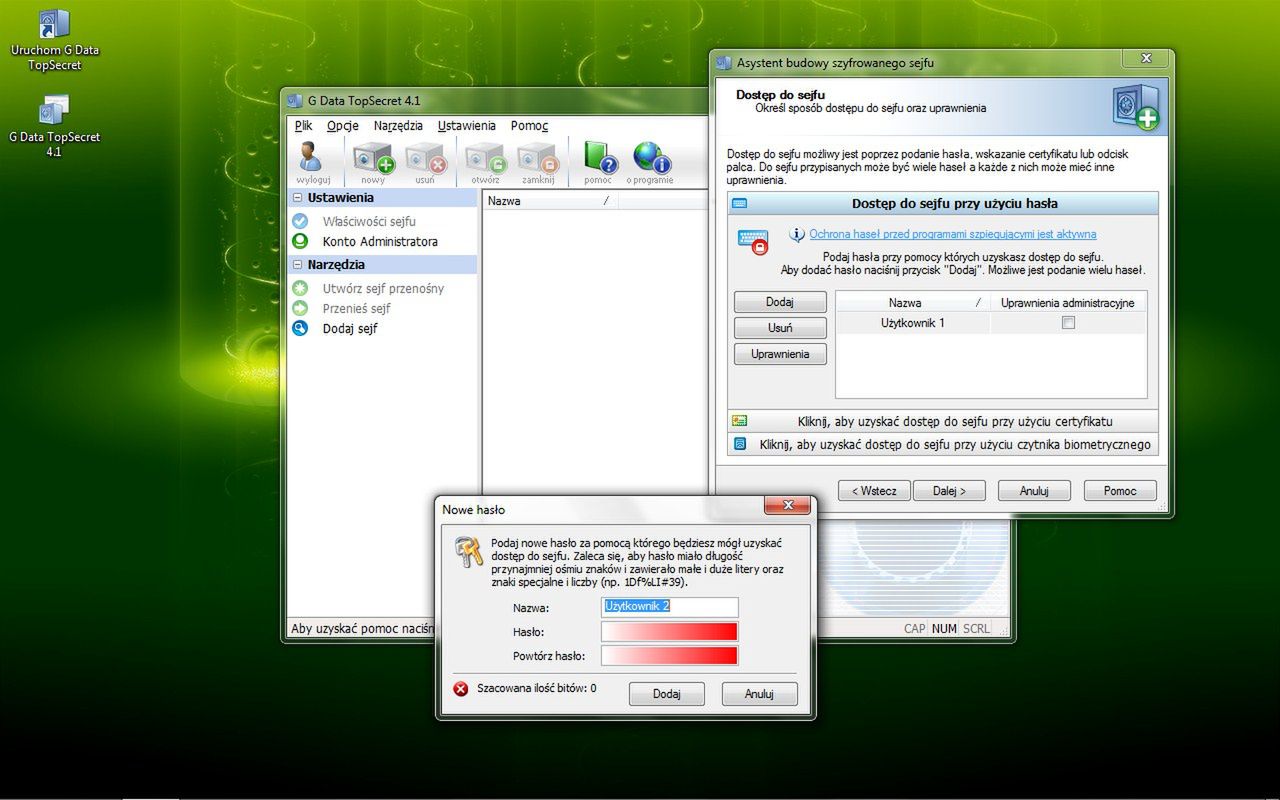
Task: Click the otwórz (open safe) toolbar icon
Action: pyautogui.click(x=485, y=161)
